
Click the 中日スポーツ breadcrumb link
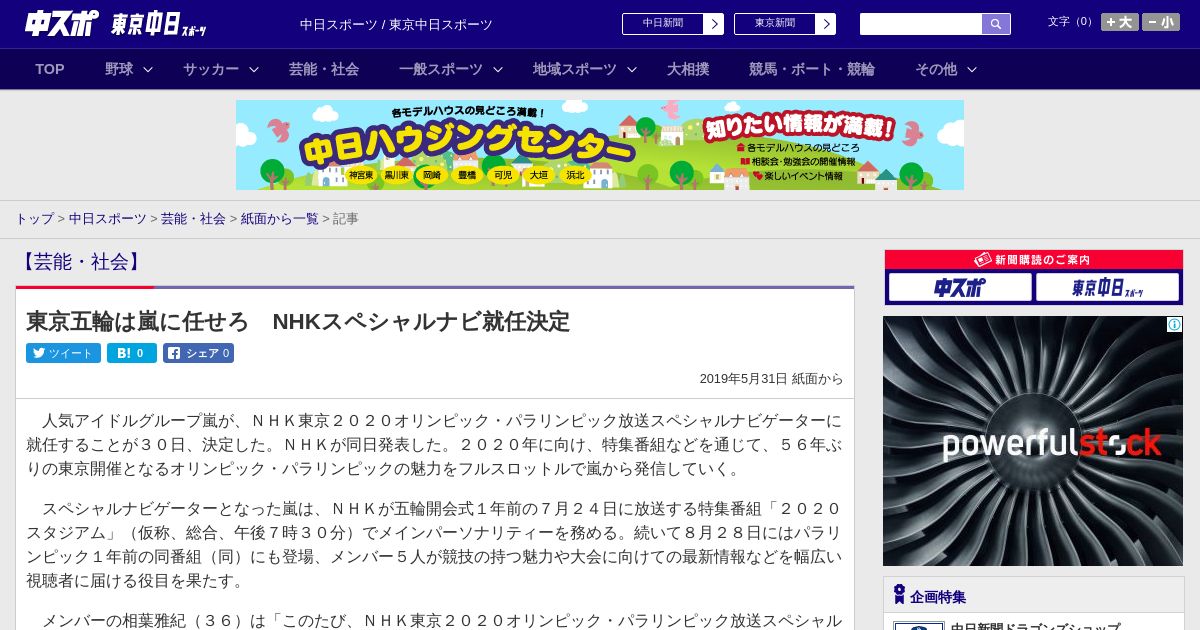(108, 218)
